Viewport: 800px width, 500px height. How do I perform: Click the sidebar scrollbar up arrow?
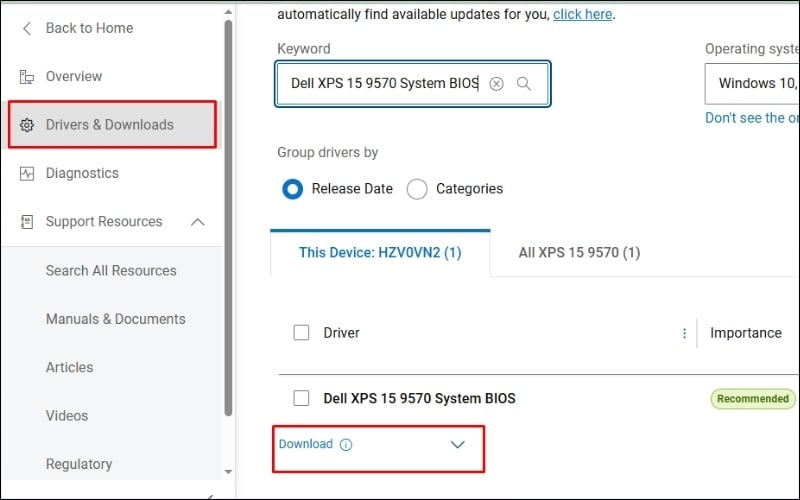point(228,12)
